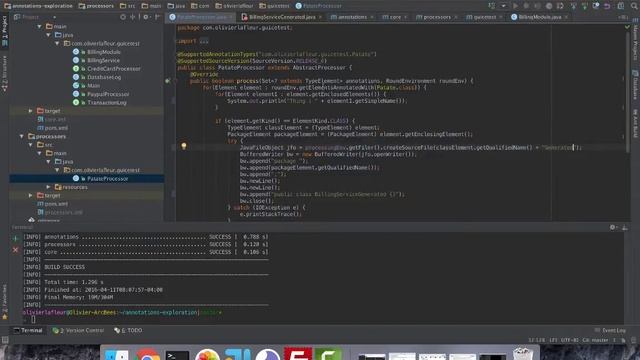Open the Terminal panel settings gear
The width and height of the screenshot is (640, 360).
613,227
